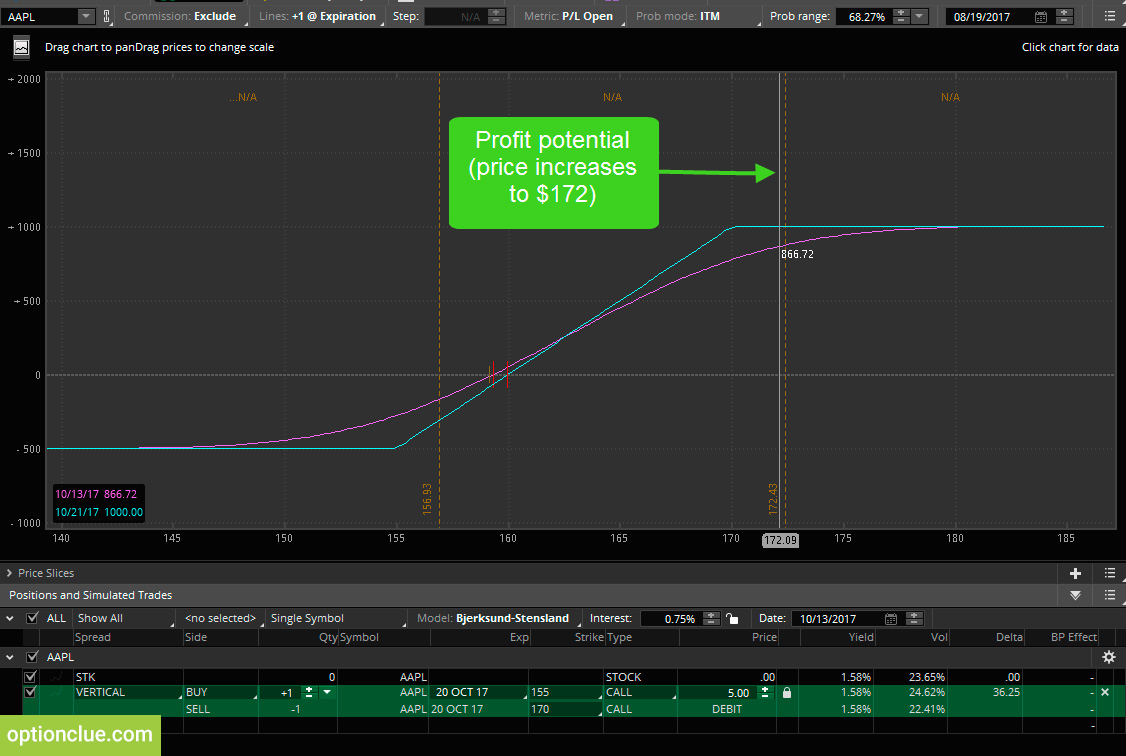
Task: Open the 170 strike dropdown
Action: pyautogui.click(x=566, y=709)
